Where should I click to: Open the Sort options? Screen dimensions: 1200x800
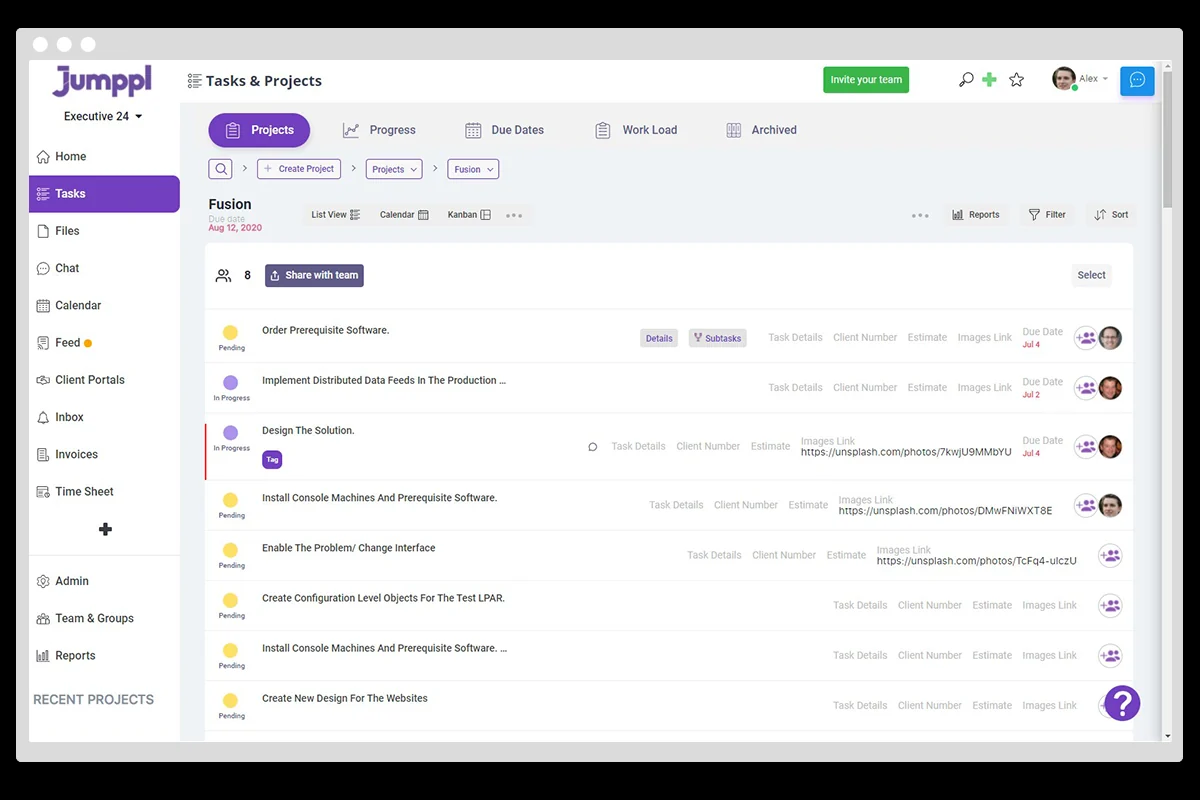click(x=1110, y=214)
